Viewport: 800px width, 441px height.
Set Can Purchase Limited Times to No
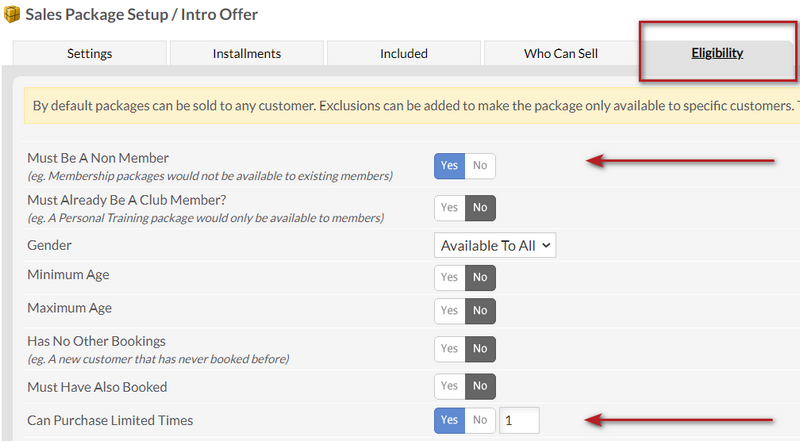coord(480,421)
